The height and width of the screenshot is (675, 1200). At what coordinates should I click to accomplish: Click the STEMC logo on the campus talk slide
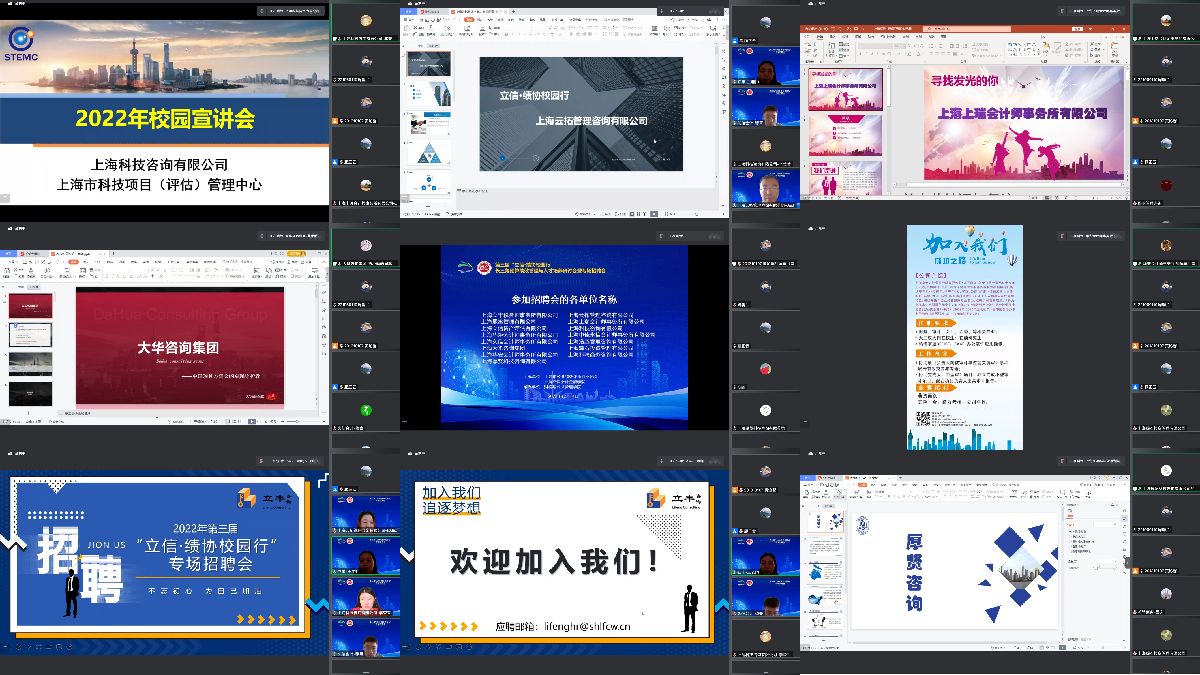coord(20,43)
